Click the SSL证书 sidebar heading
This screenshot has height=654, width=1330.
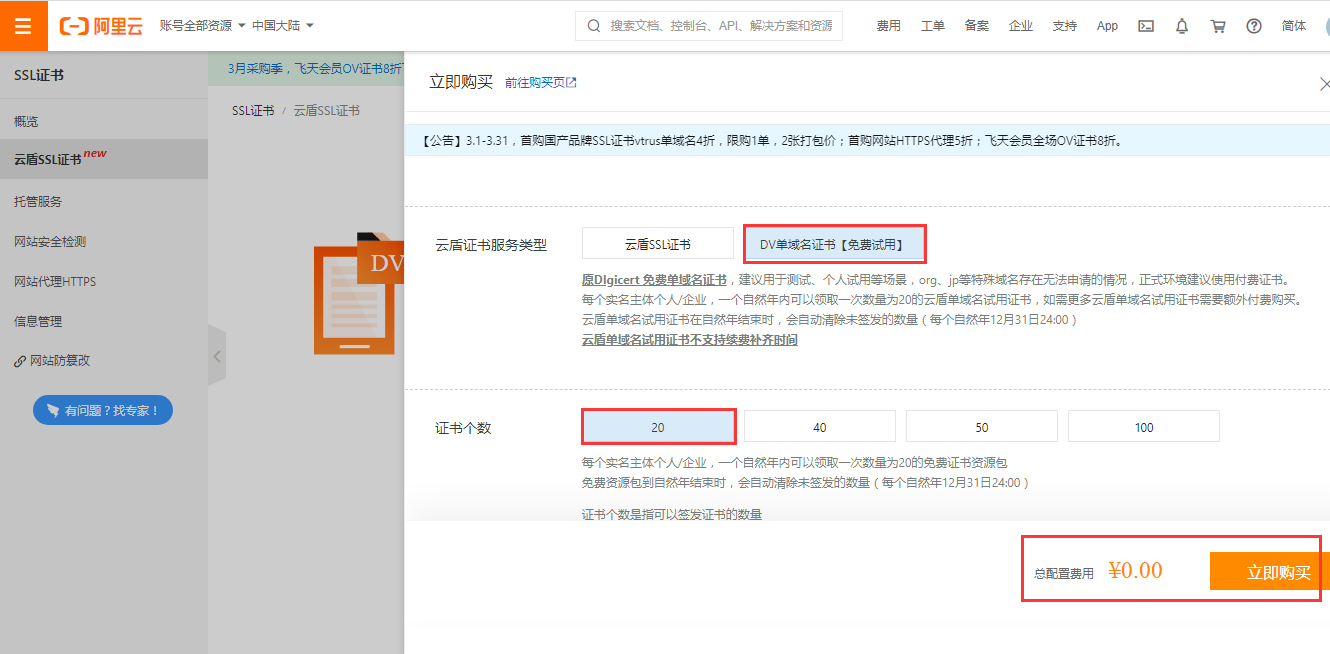click(x=39, y=75)
